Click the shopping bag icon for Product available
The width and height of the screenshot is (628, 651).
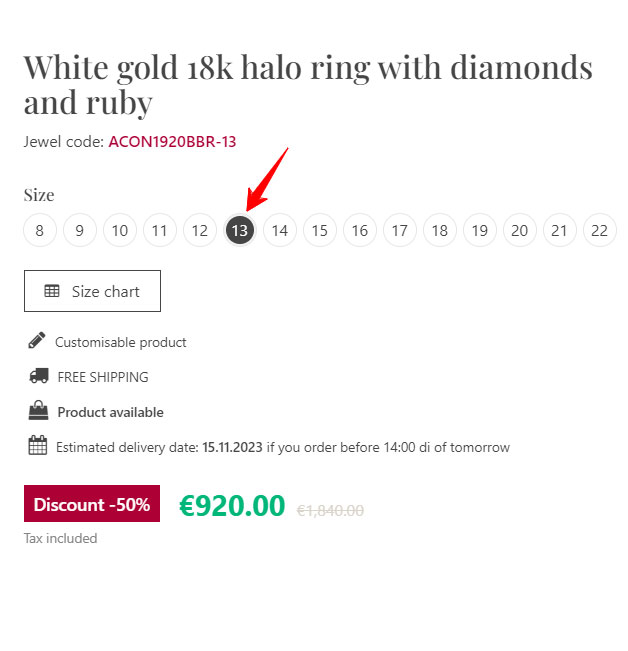[38, 411]
